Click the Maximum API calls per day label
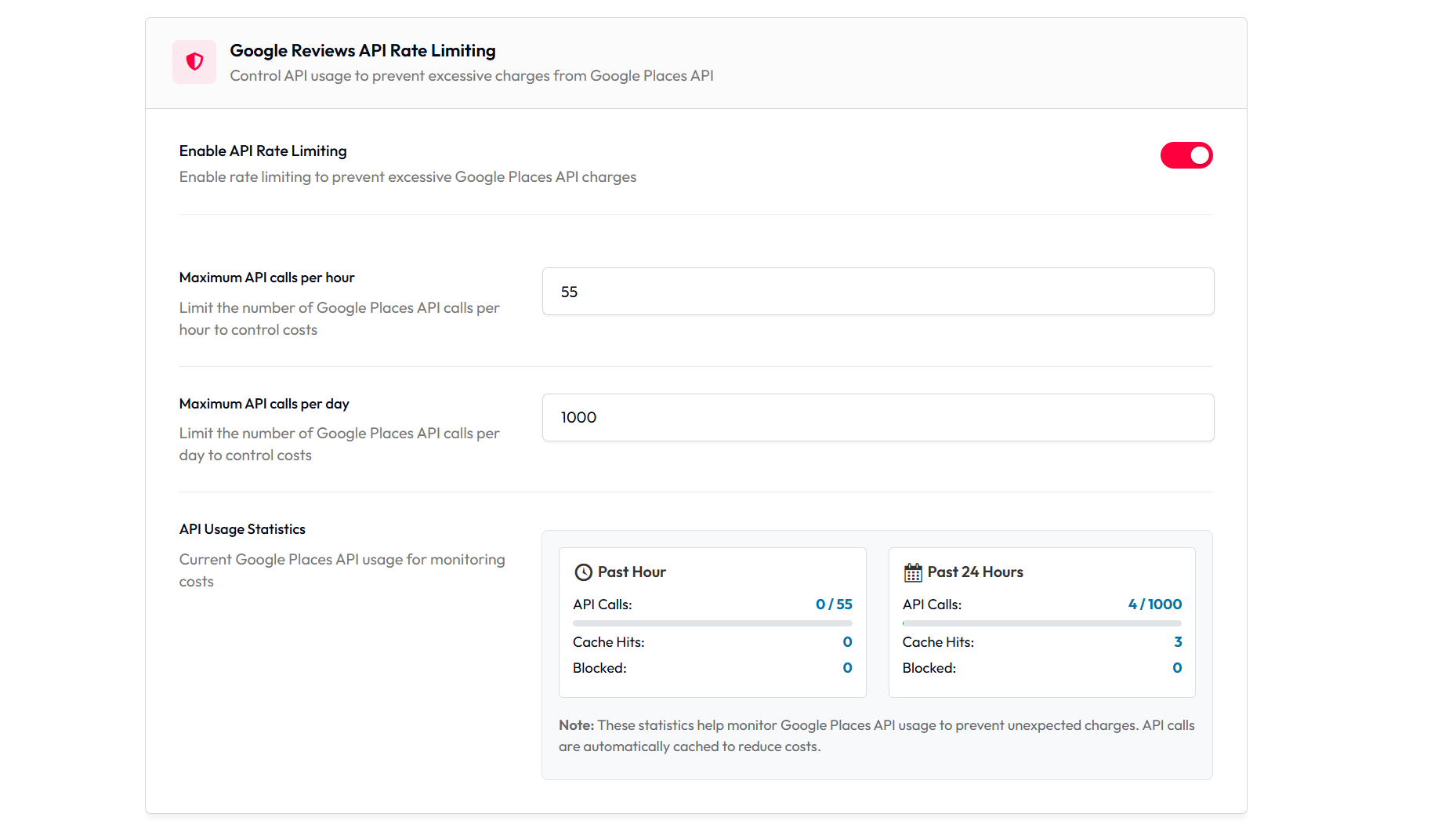The width and height of the screenshot is (1456, 835). tap(264, 404)
